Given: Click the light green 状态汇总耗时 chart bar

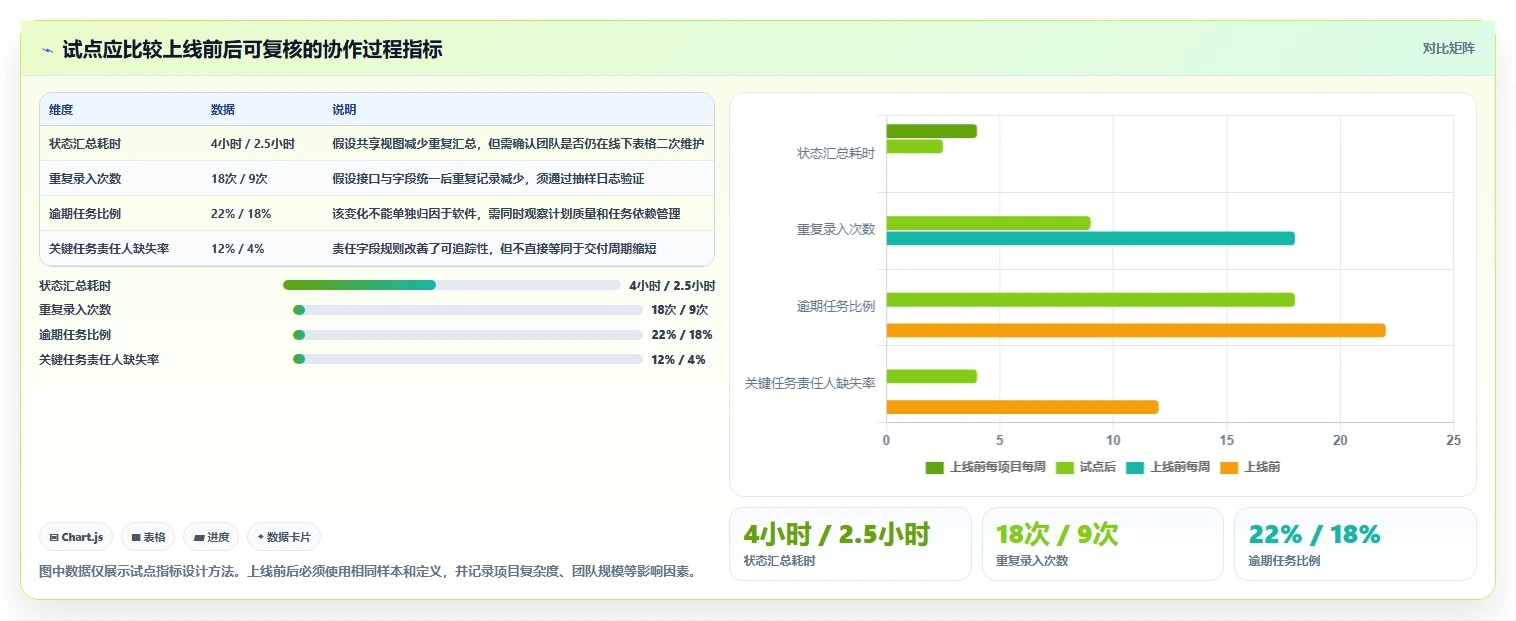Looking at the screenshot, I should tap(914, 147).
